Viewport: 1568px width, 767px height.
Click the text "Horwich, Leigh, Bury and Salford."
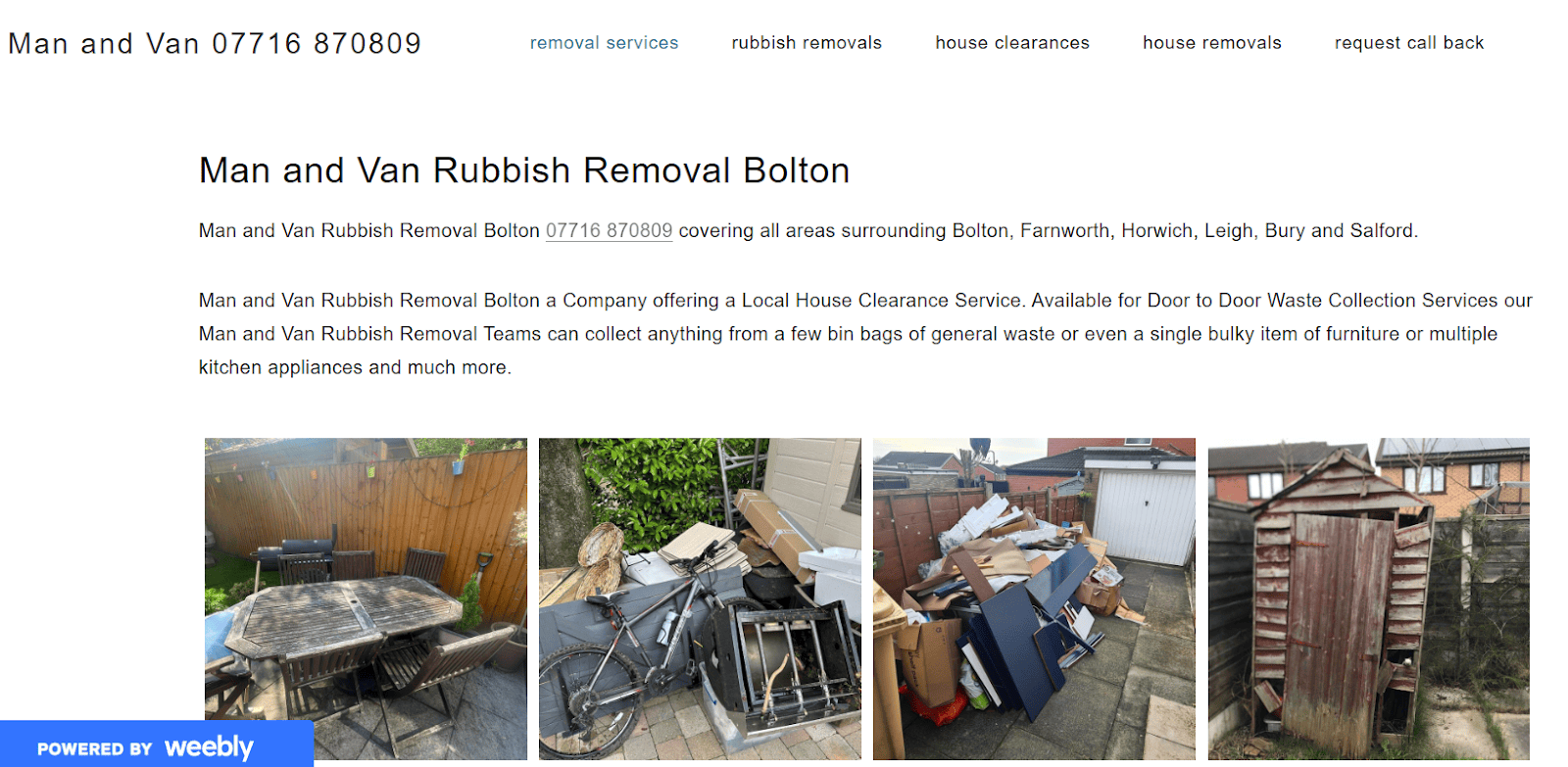[1269, 230]
